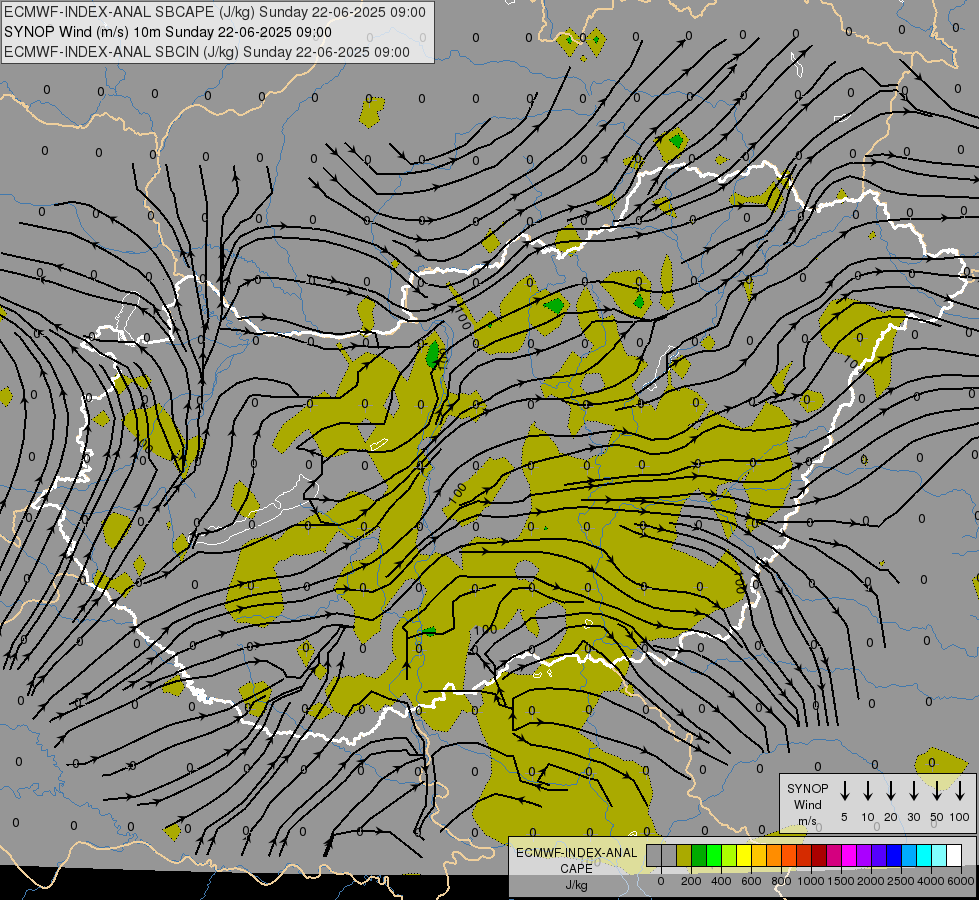The height and width of the screenshot is (900, 979).
Task: Click the SYNOP Wind 10m header line
Action: click(168, 32)
